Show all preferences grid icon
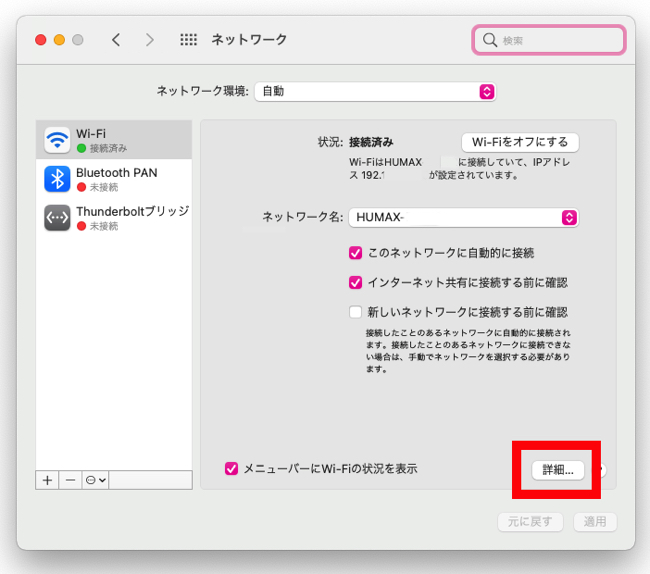 [x=189, y=40]
